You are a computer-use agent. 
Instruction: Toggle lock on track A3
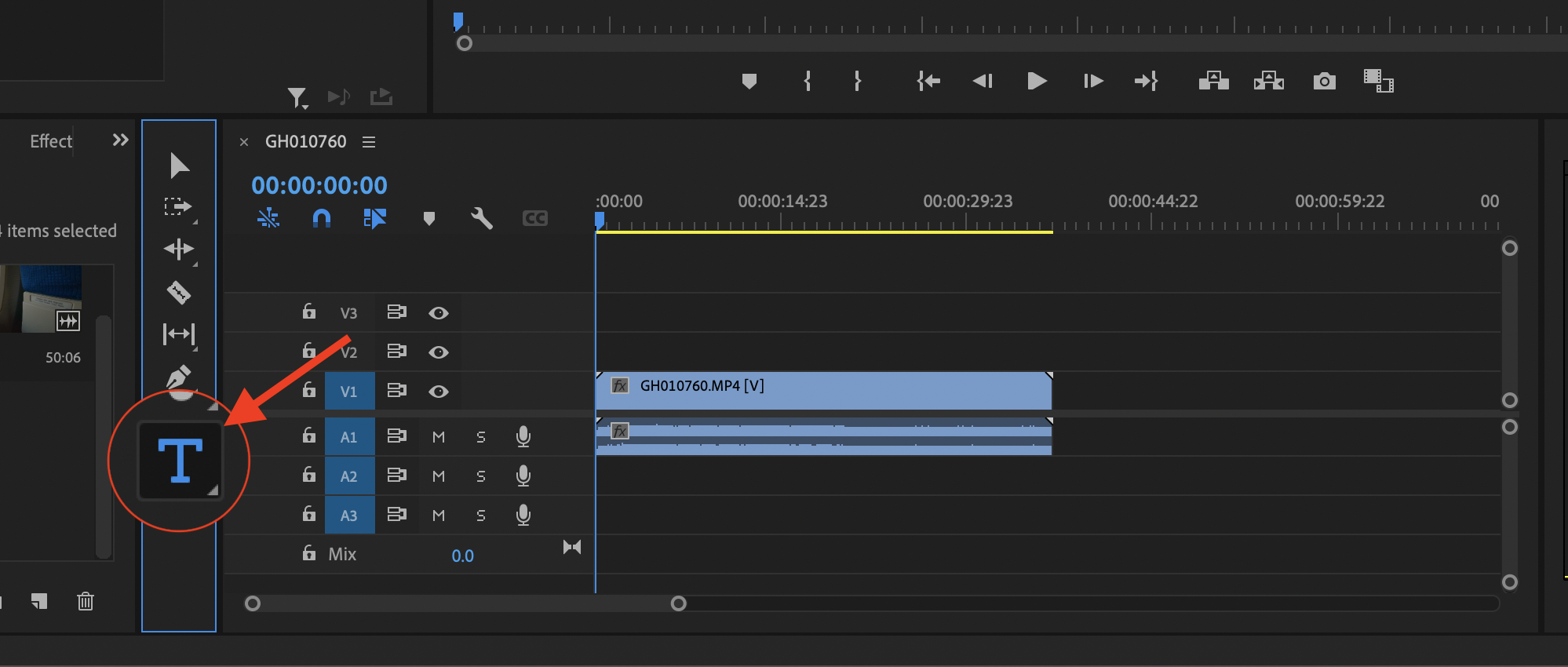coord(309,514)
